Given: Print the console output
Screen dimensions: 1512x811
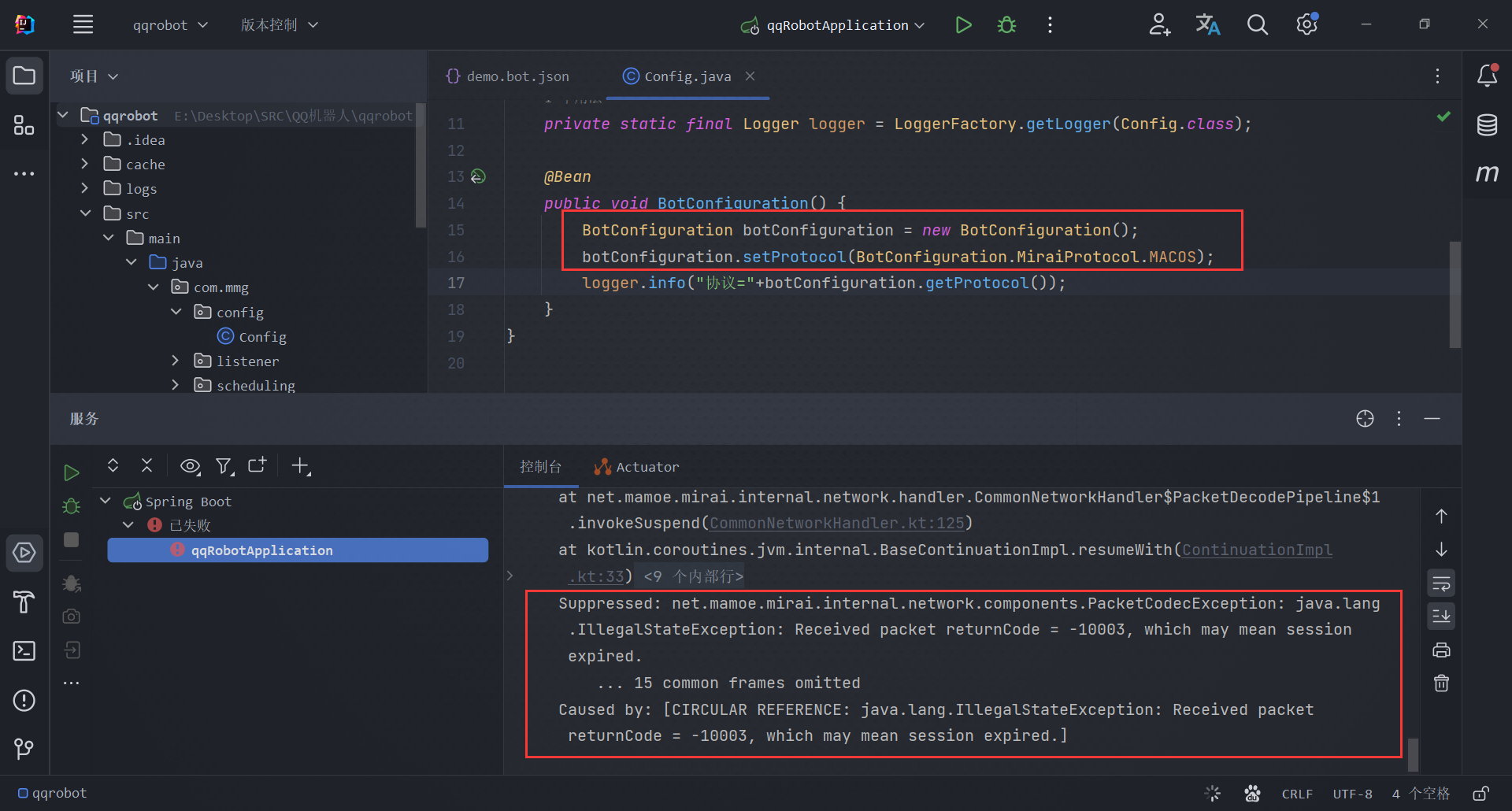Looking at the screenshot, I should 1441,650.
